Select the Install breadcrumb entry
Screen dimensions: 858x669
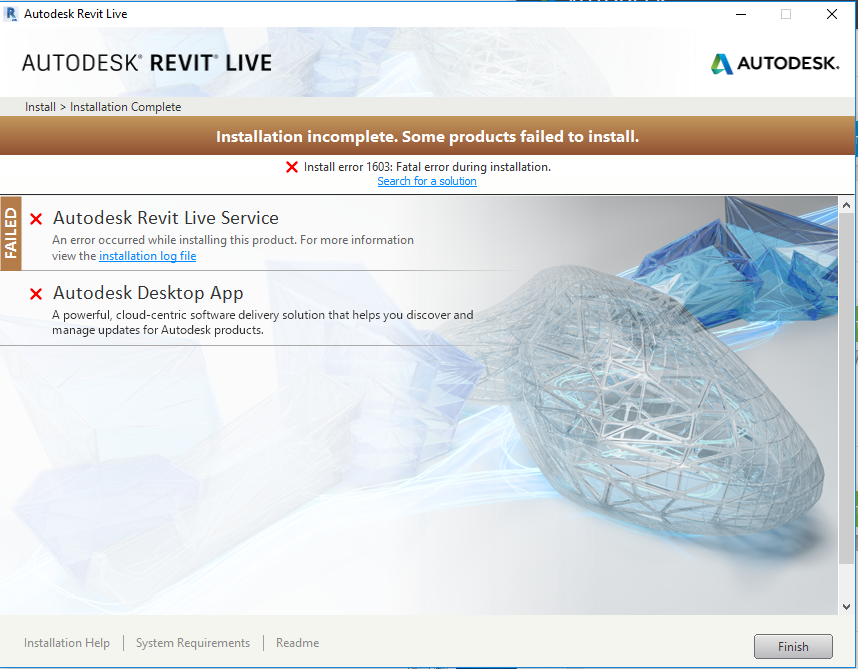(x=40, y=106)
